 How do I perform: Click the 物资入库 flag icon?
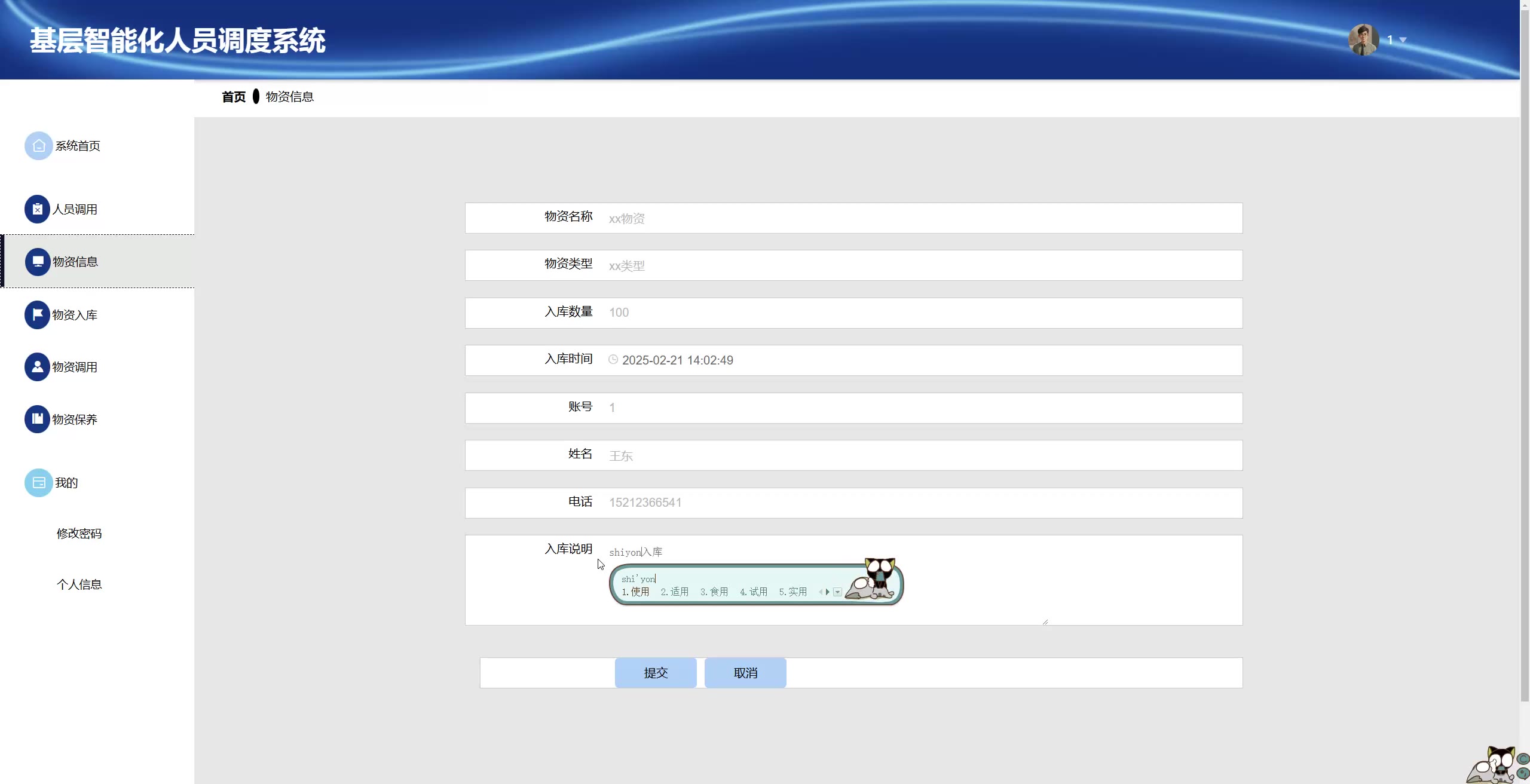tap(37, 315)
